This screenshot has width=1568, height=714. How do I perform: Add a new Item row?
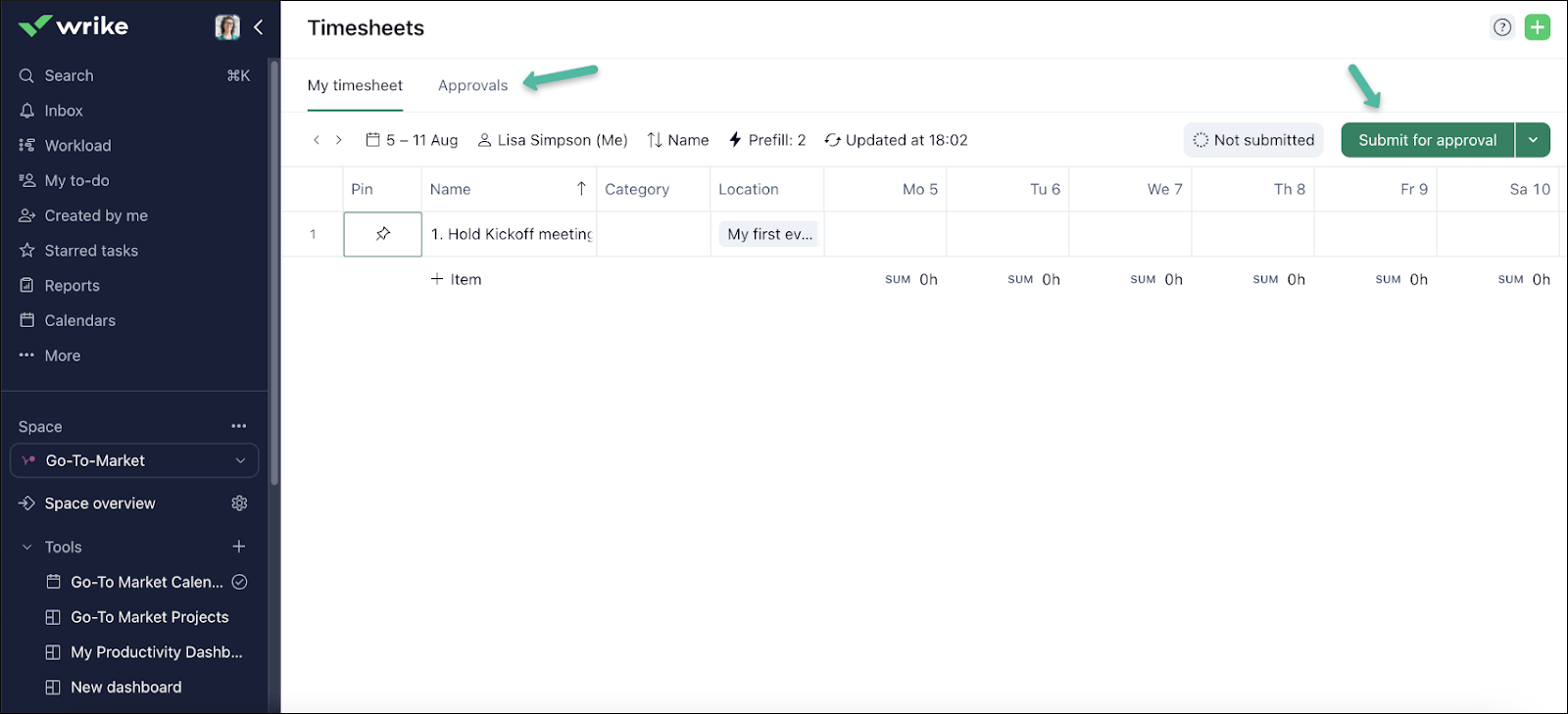pos(457,279)
